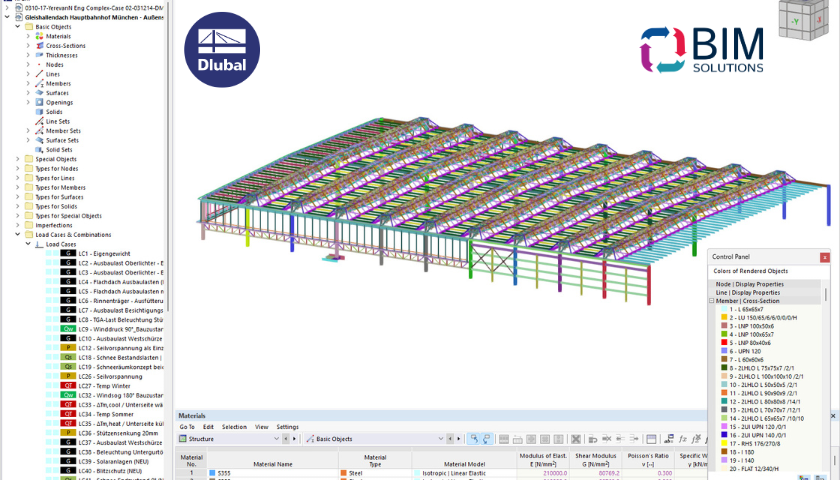Close the Control Panel
Viewport: 840px width, 480px height.
[x=824, y=257]
